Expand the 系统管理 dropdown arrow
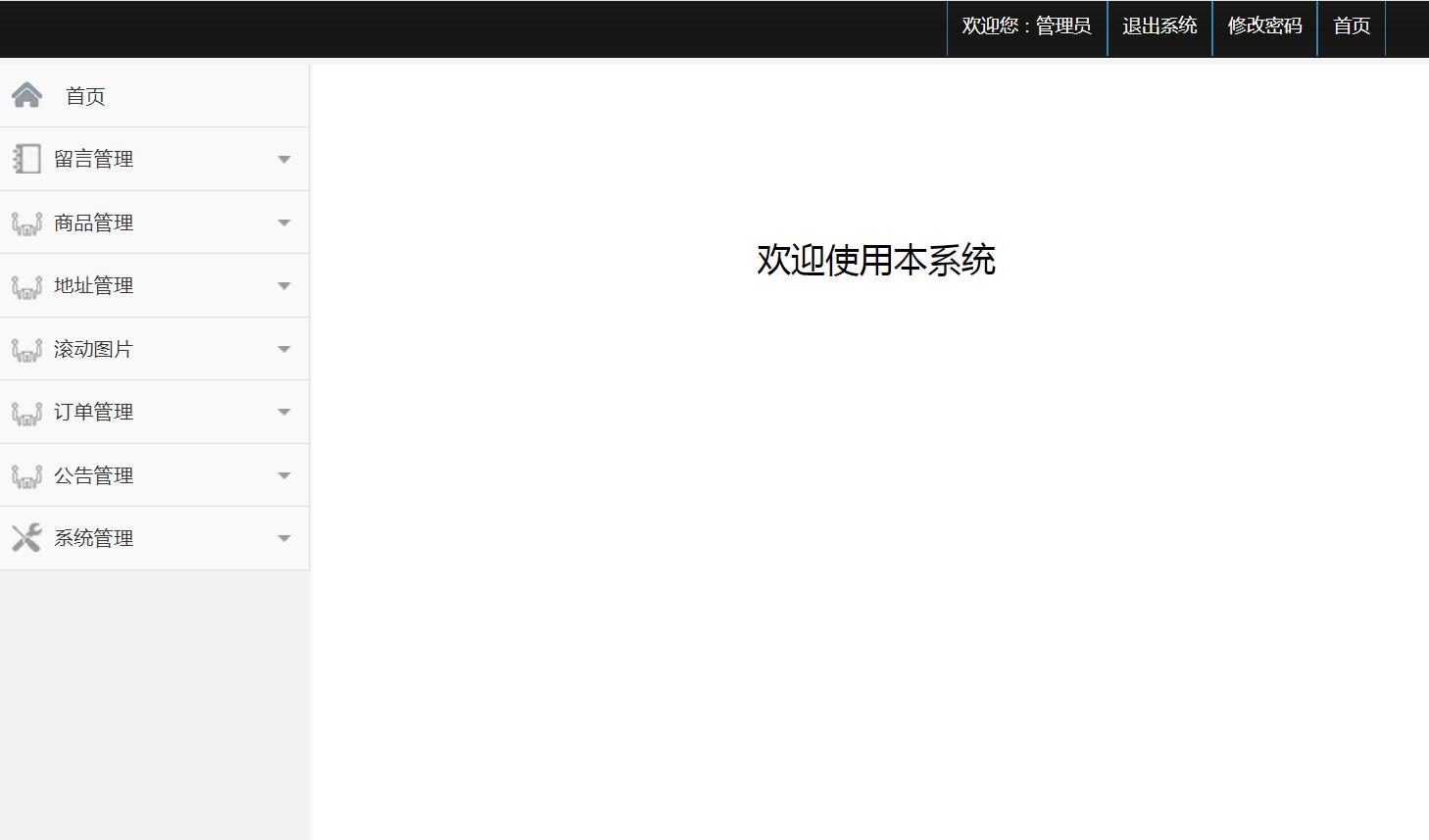This screenshot has width=1429, height=840. (x=284, y=538)
